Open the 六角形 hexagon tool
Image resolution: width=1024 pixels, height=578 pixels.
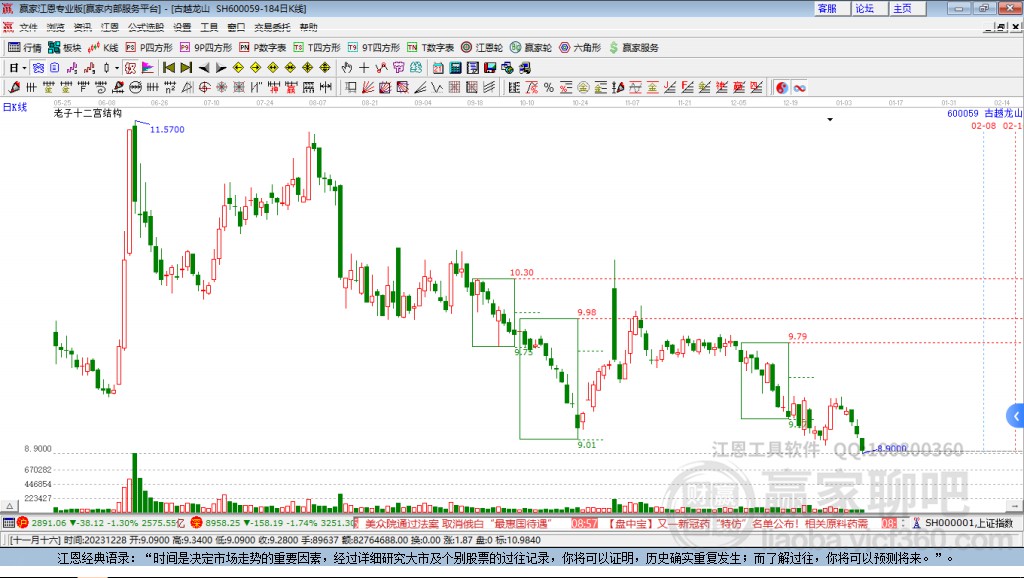[580, 48]
